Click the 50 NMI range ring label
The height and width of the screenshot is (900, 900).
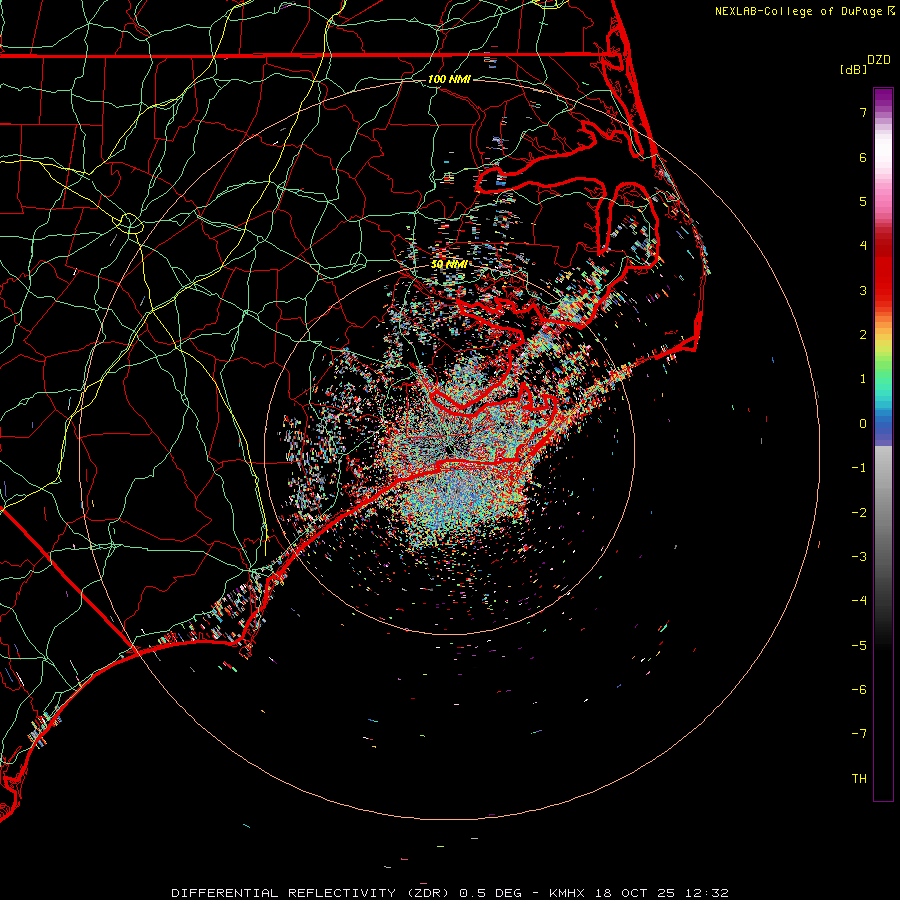point(449,264)
